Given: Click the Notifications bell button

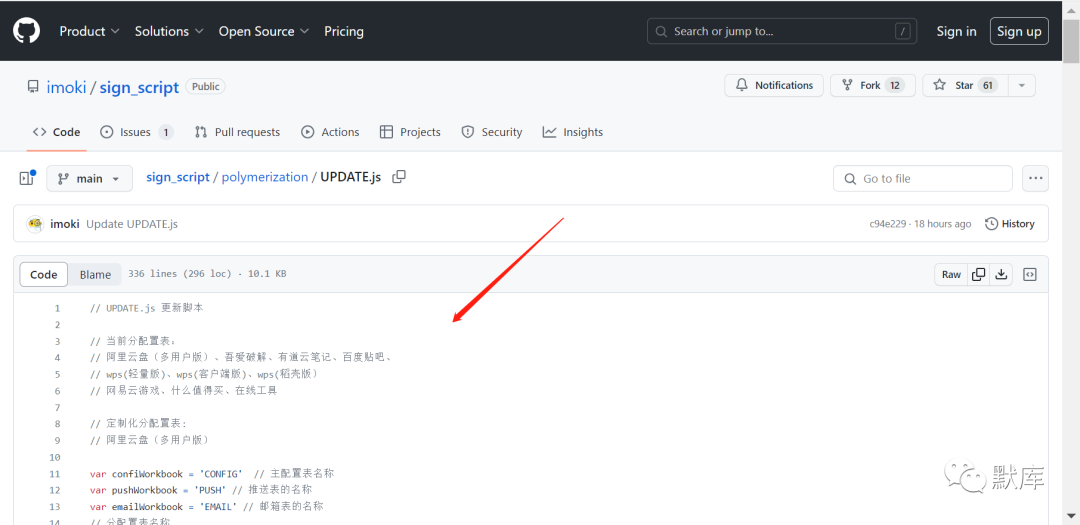Looking at the screenshot, I should 773,85.
